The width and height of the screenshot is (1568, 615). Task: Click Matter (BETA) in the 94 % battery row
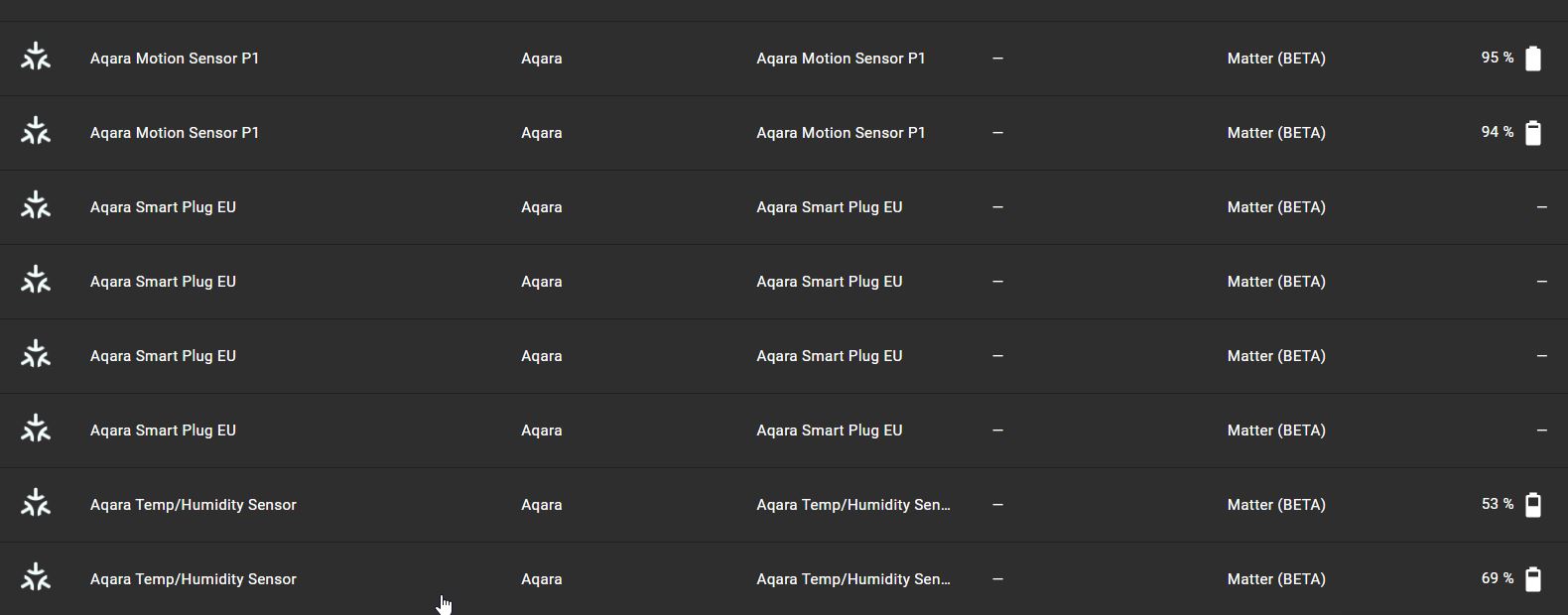click(1276, 133)
